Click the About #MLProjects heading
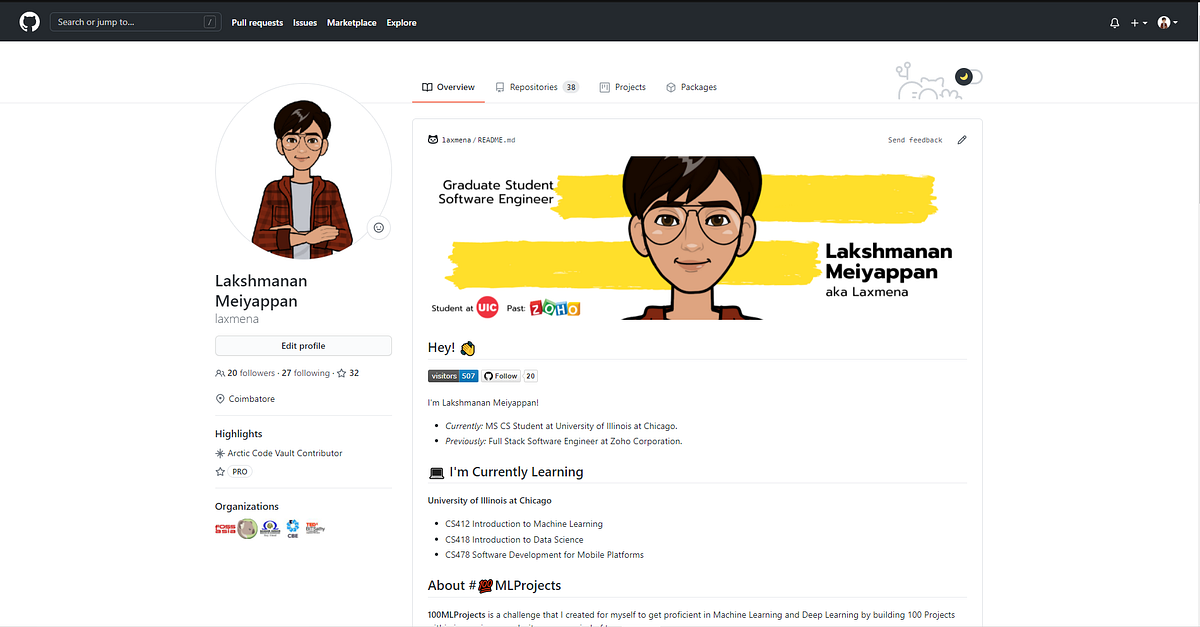Screen dimensions: 1200x627 tap(495, 585)
